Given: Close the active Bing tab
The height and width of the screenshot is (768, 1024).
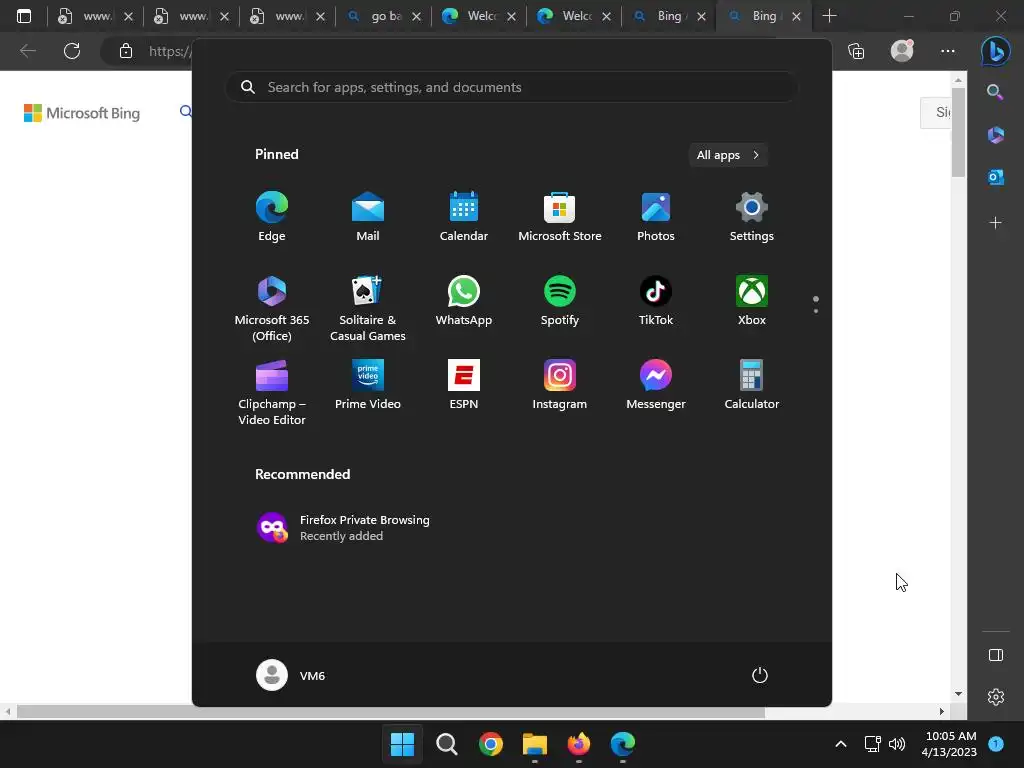Looking at the screenshot, I should coord(796,16).
